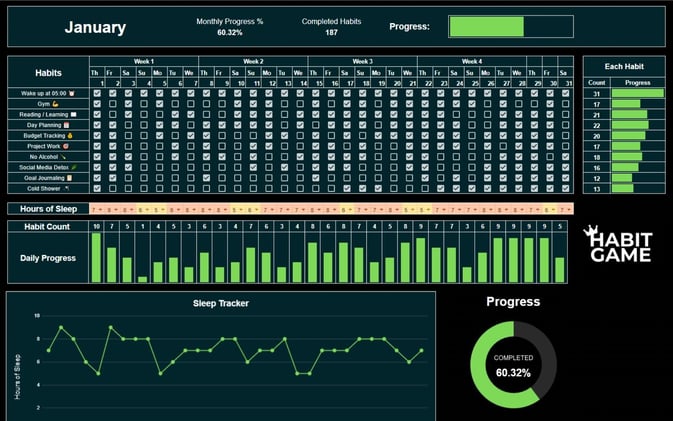Toggle Project Work checkbox for day 18
Screen dimensions: 673x421
pyautogui.click(x=363, y=146)
